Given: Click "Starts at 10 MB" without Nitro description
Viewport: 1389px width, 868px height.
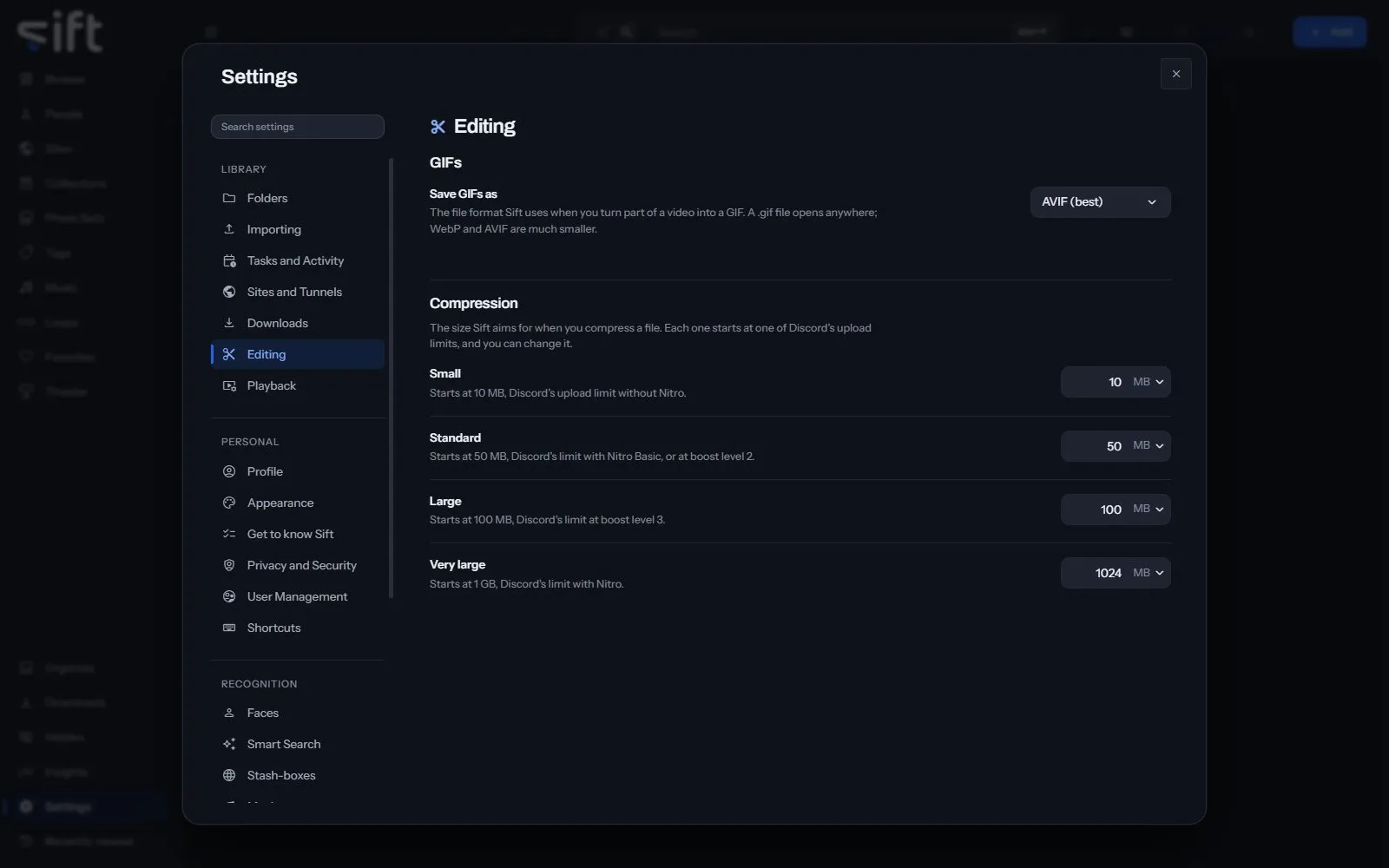Looking at the screenshot, I should 558,393.
